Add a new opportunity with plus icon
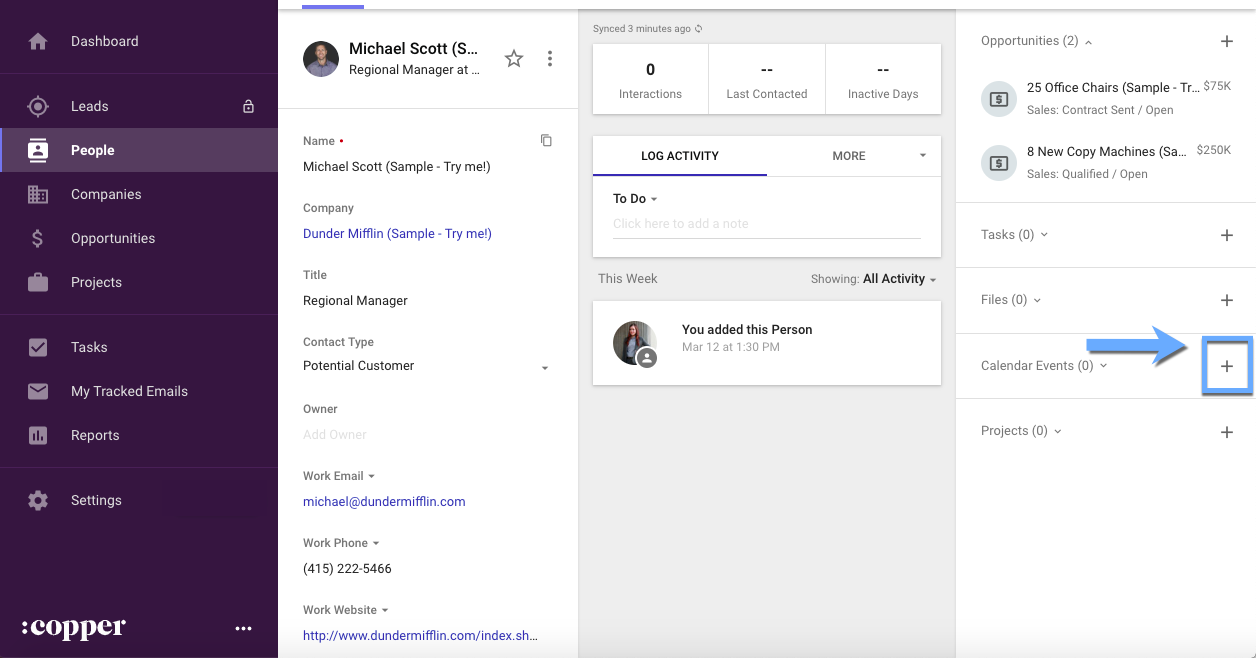 (1227, 42)
